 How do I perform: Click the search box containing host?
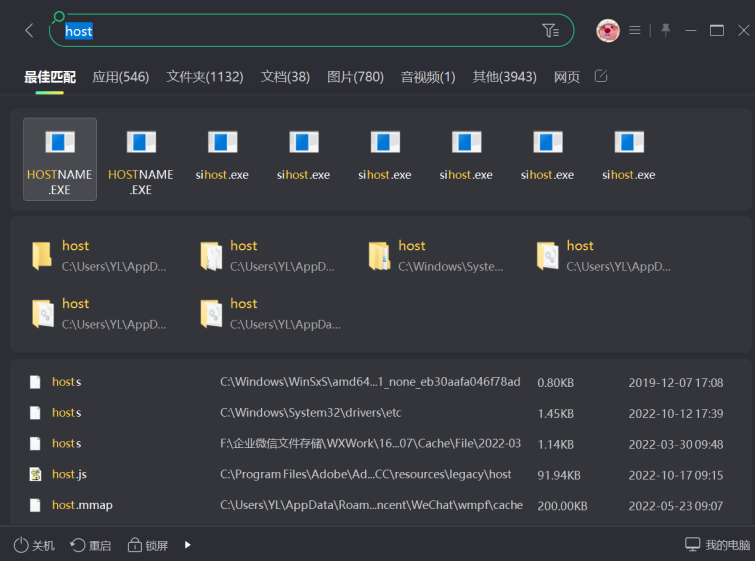312,31
